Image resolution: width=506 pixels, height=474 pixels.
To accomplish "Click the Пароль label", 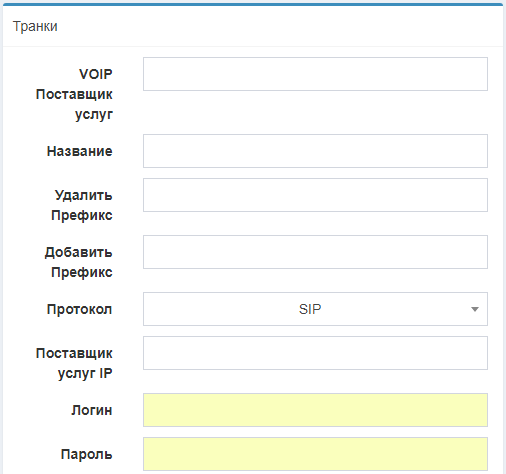I will pyautogui.click(x=87, y=454).
